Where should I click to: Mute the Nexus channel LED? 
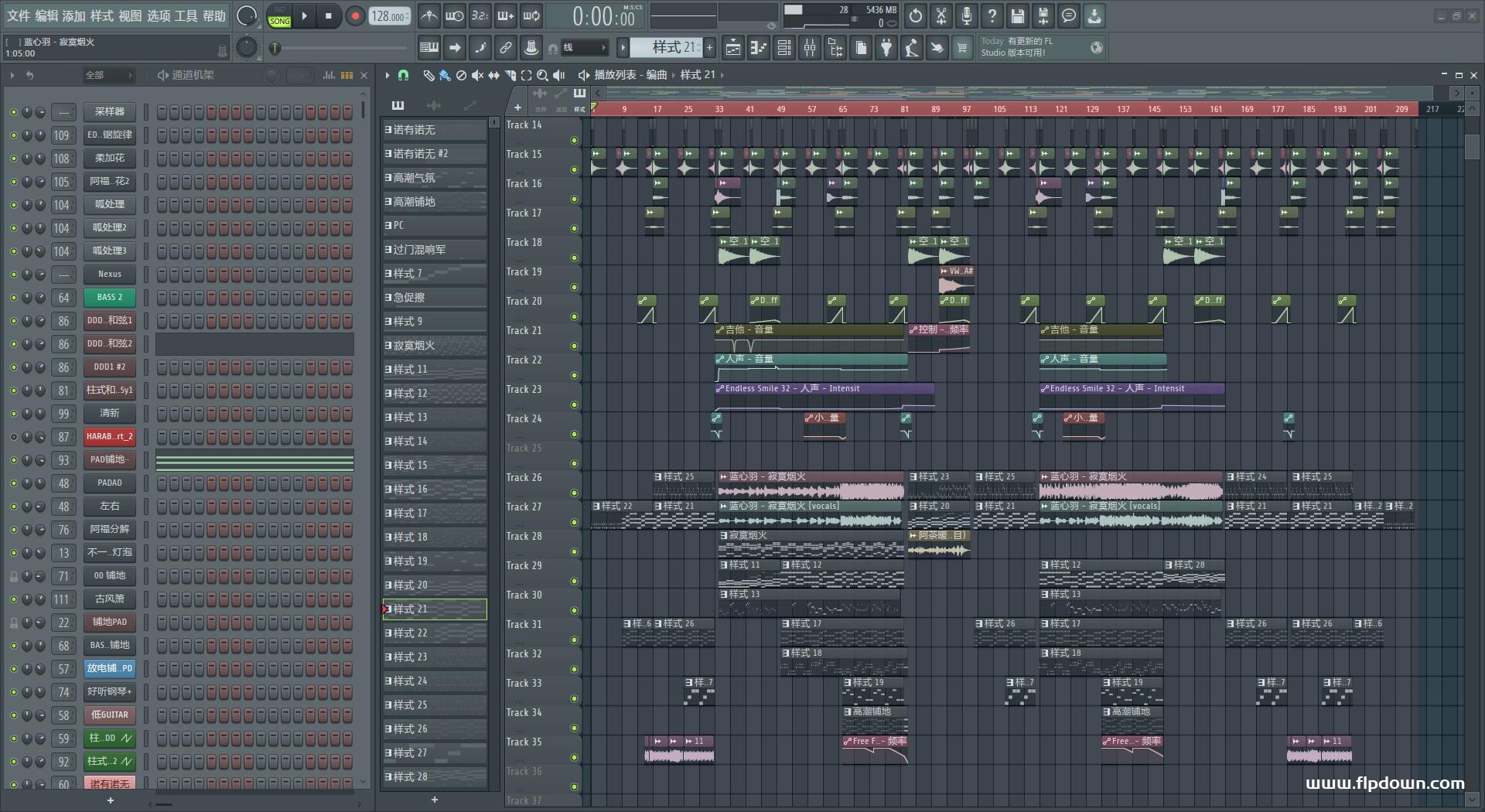(x=13, y=275)
